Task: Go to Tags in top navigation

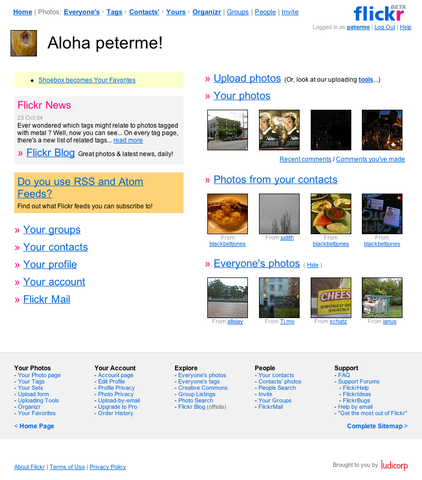Action: [x=114, y=12]
